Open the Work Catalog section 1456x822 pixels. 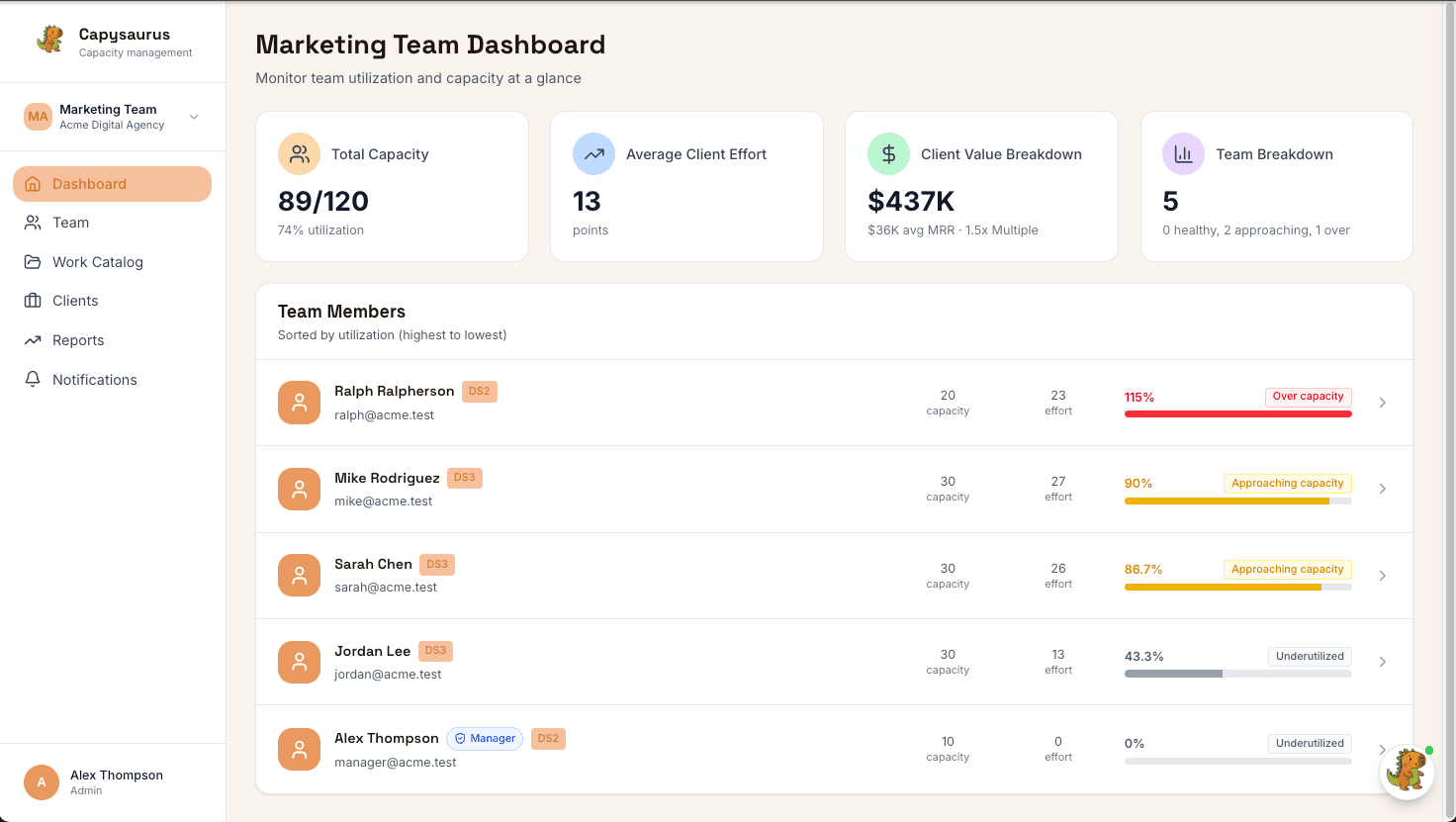point(32,261)
